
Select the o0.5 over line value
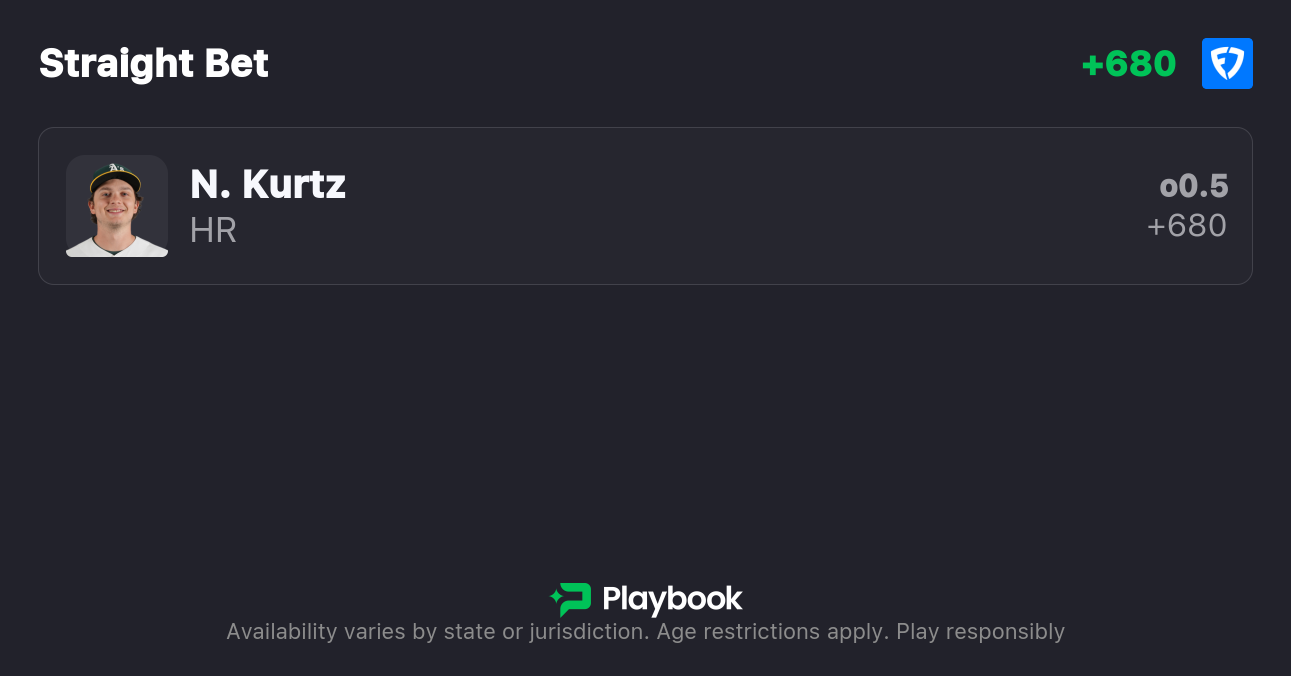pos(1193,186)
